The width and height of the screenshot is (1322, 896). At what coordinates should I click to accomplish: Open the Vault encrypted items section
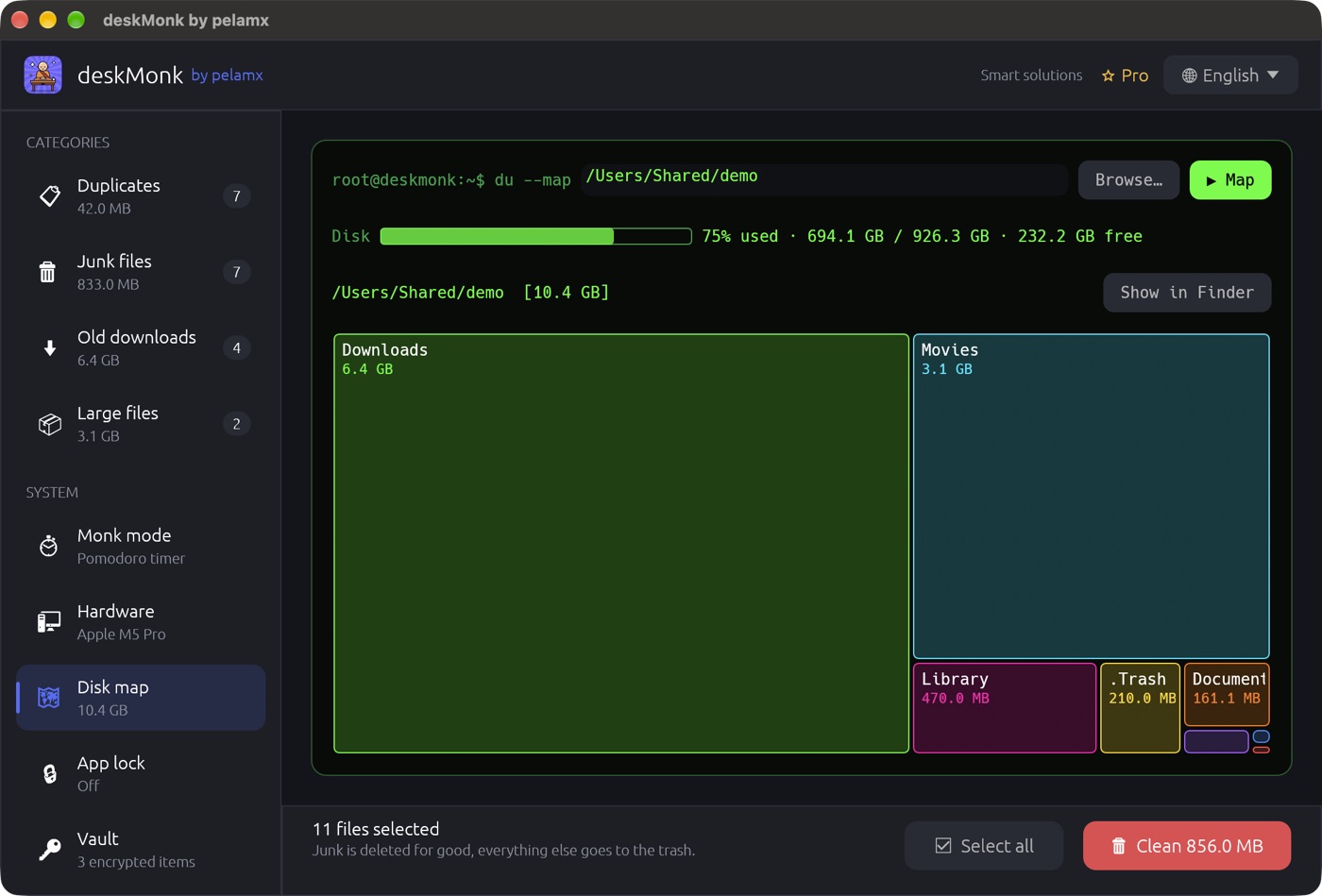(x=141, y=850)
